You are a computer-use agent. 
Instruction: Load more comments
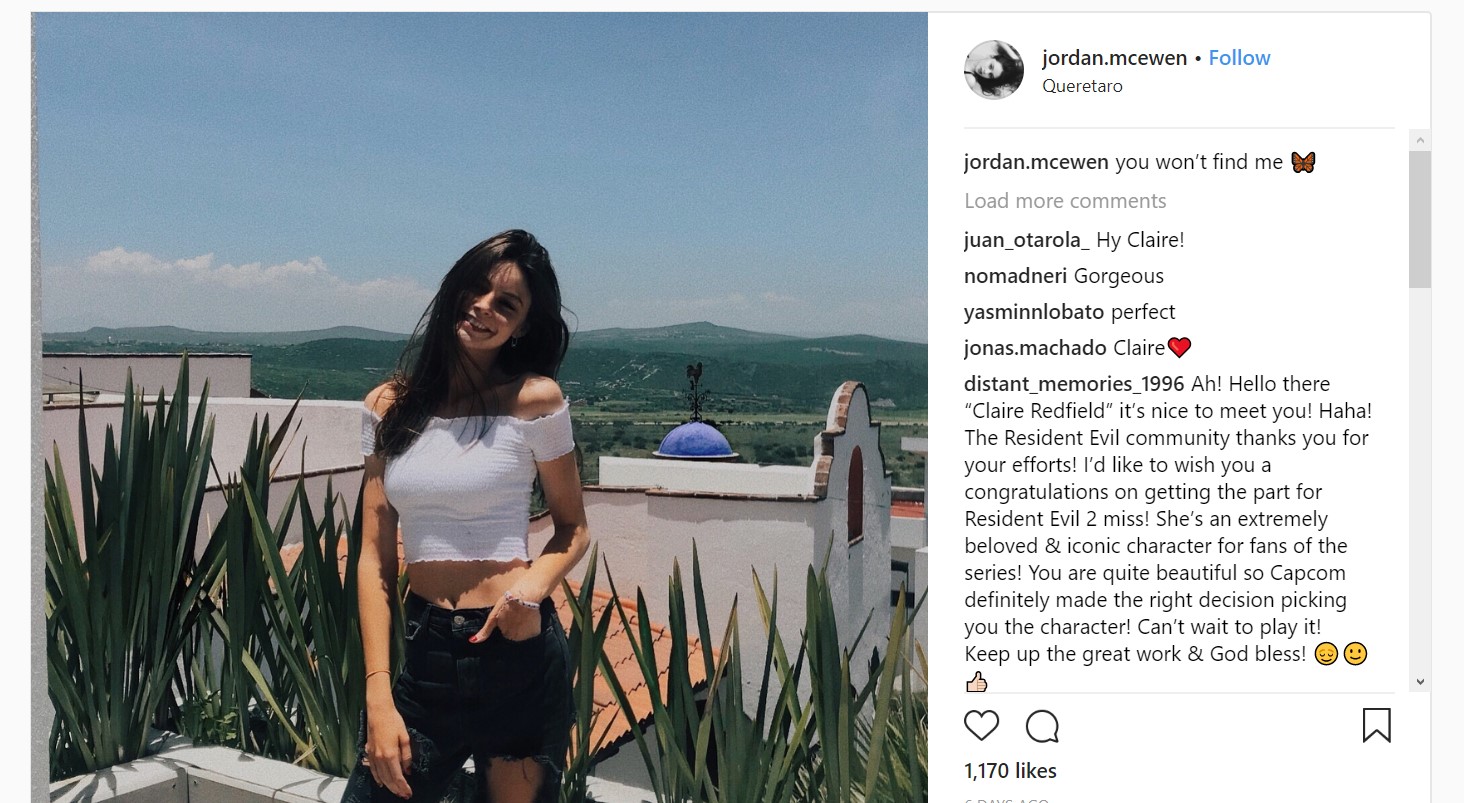pos(1065,201)
